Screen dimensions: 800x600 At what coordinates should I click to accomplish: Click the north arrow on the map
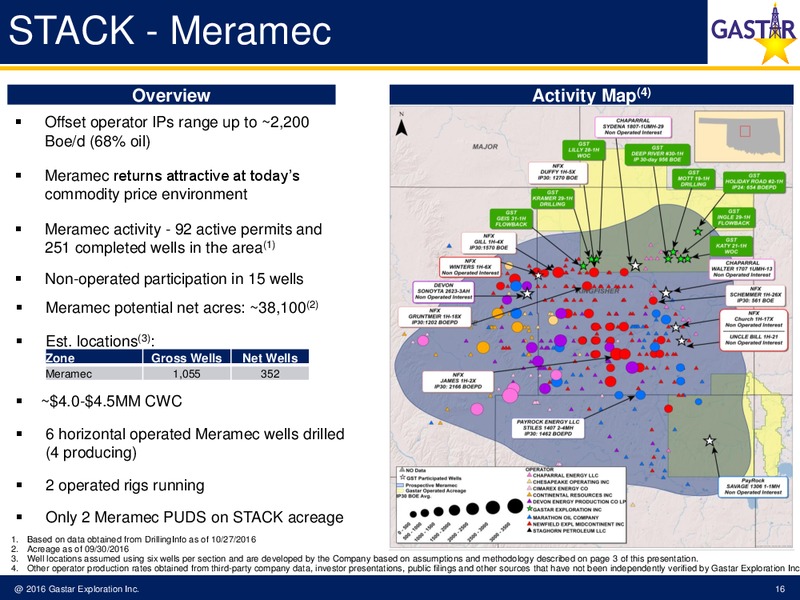pos(402,124)
